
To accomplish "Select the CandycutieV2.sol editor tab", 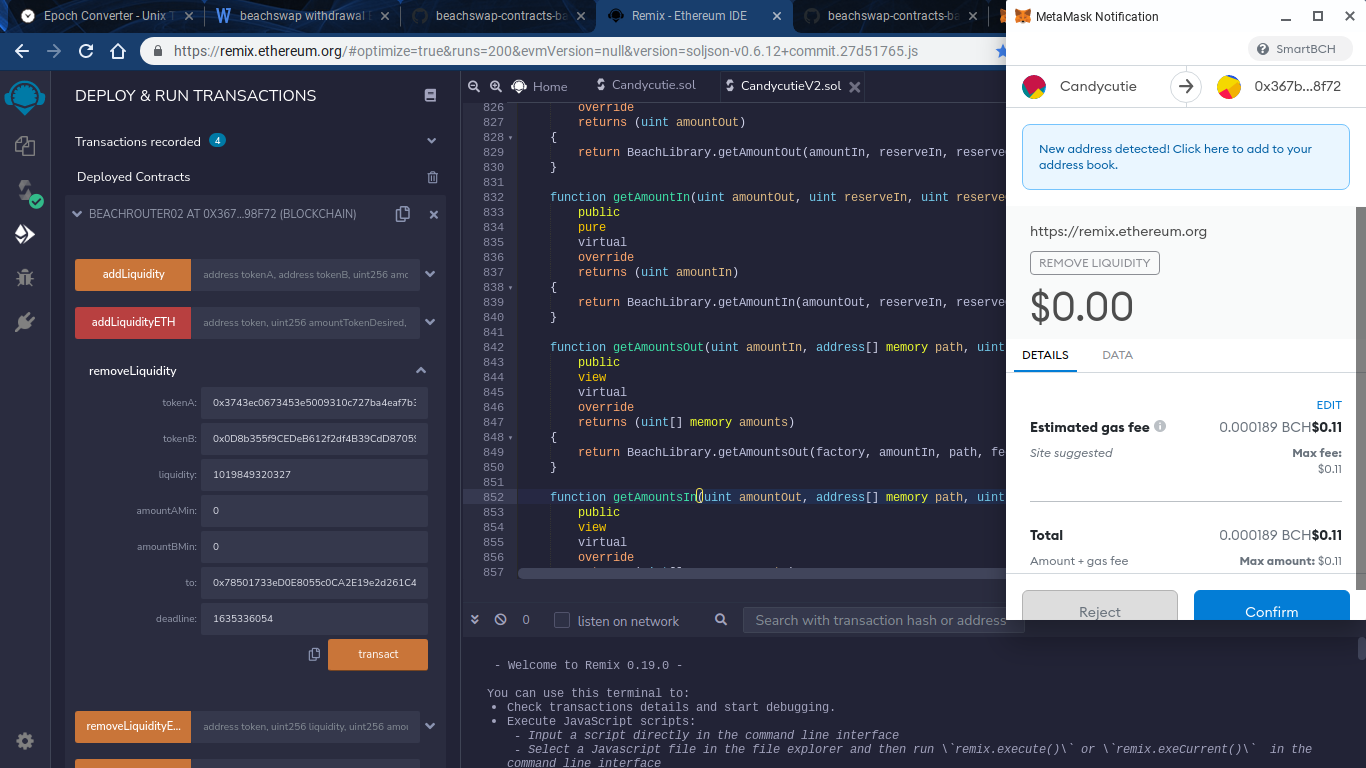I will [792, 86].
